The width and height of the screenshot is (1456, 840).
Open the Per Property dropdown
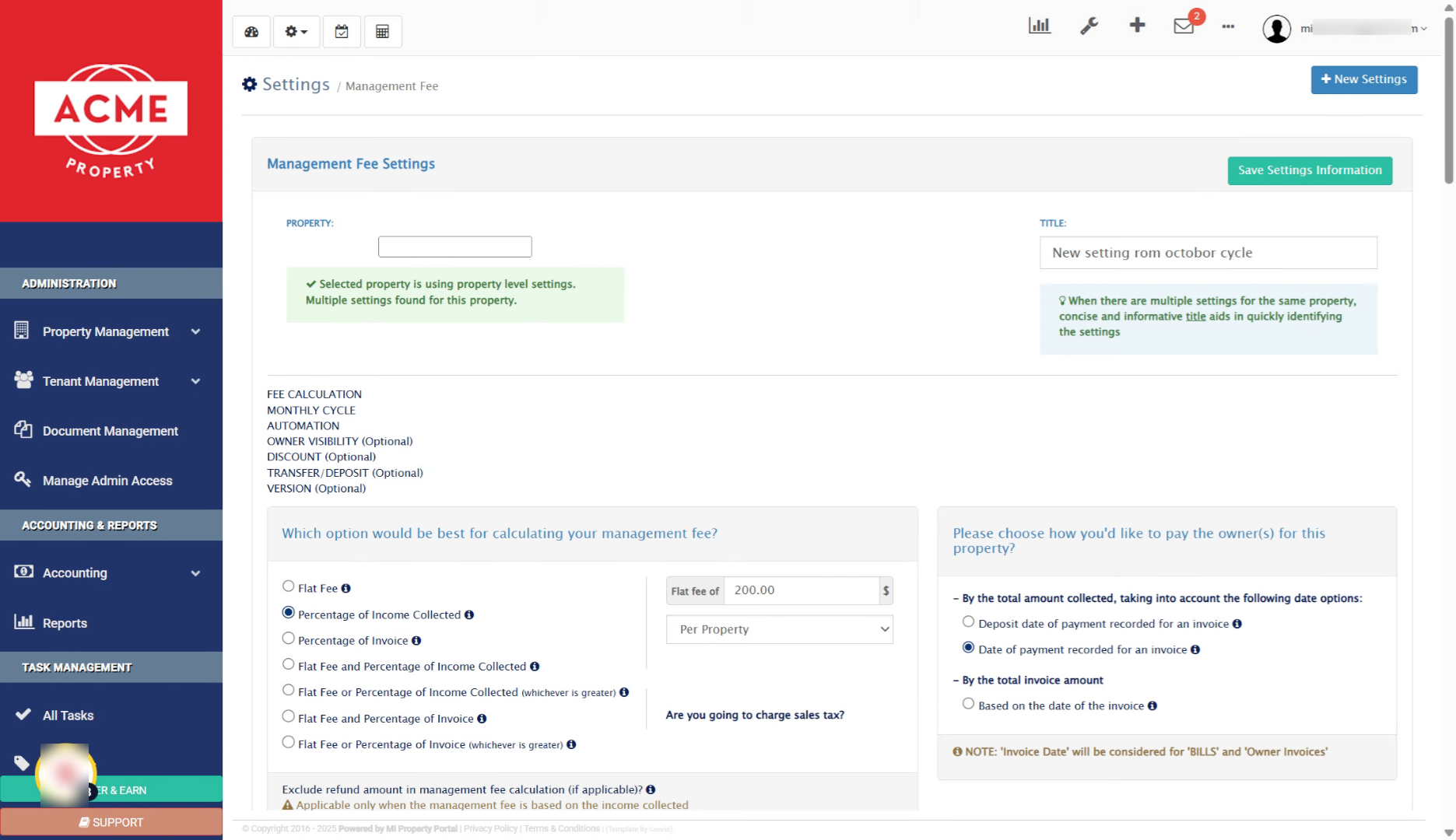779,629
